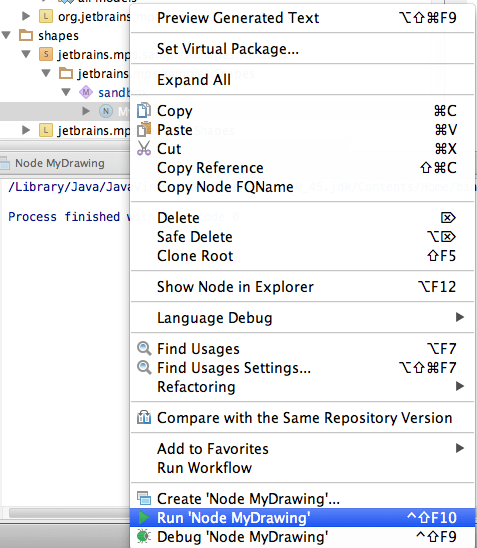Collapse the shapes folder in tree
This screenshot has width=477, height=548.
tap(7, 35)
